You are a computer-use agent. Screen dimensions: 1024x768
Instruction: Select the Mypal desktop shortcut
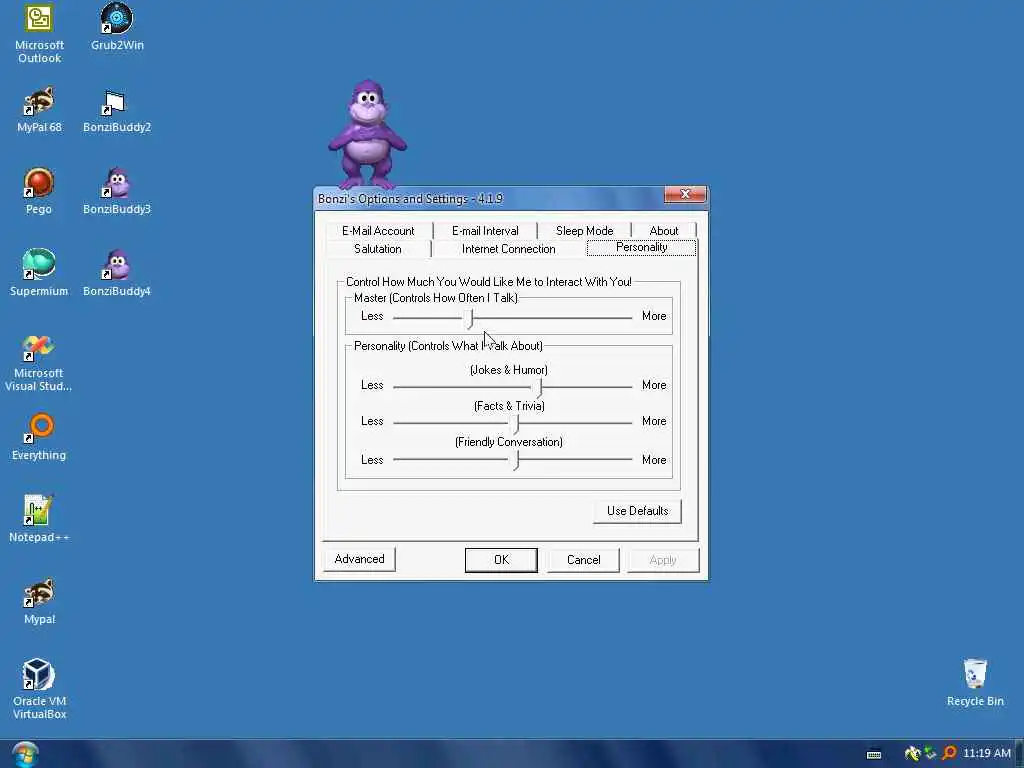click(39, 601)
